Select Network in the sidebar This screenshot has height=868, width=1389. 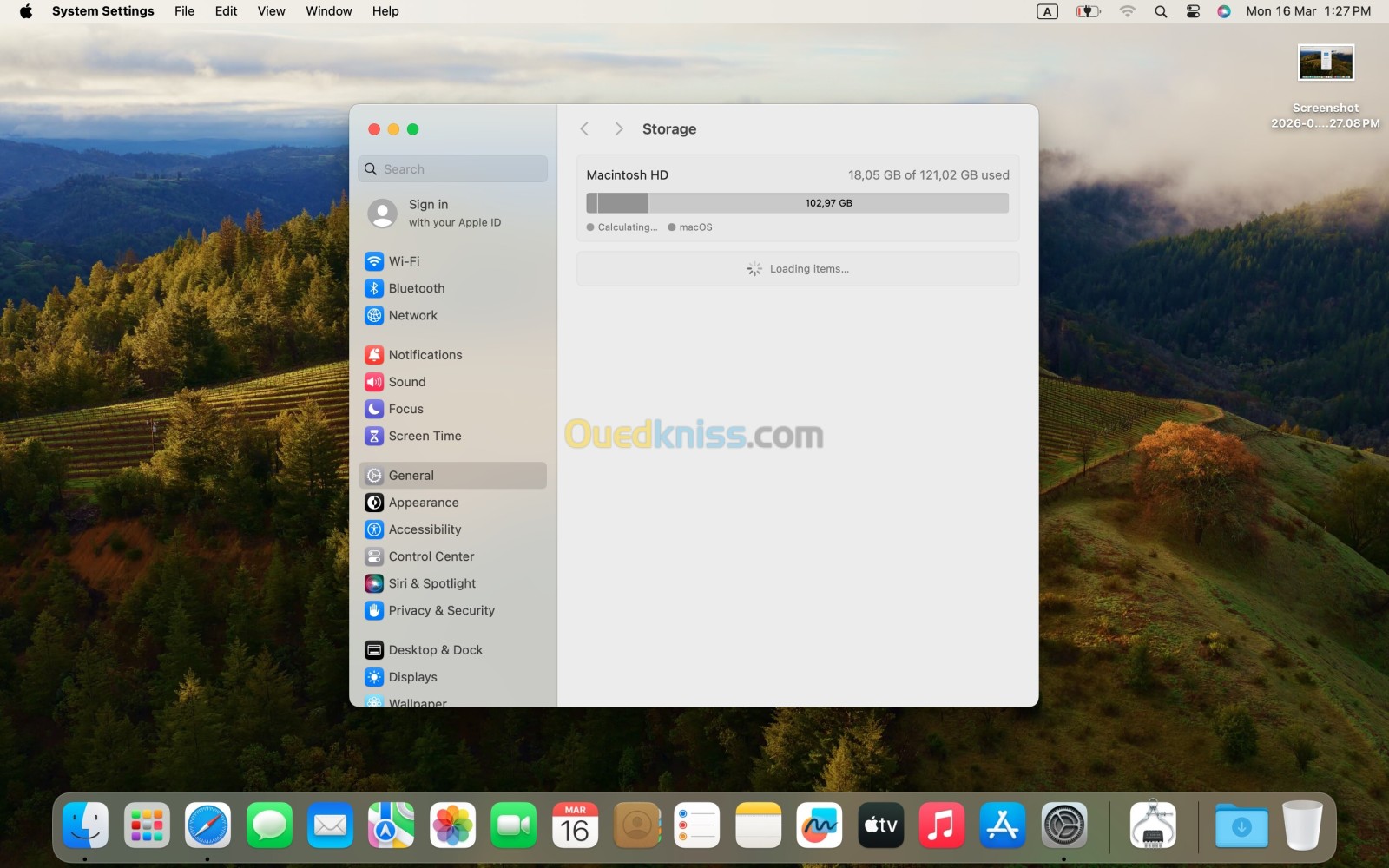point(452,315)
